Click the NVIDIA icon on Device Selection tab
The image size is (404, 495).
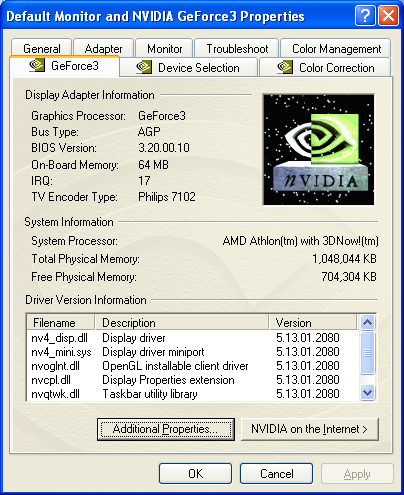(x=144, y=67)
